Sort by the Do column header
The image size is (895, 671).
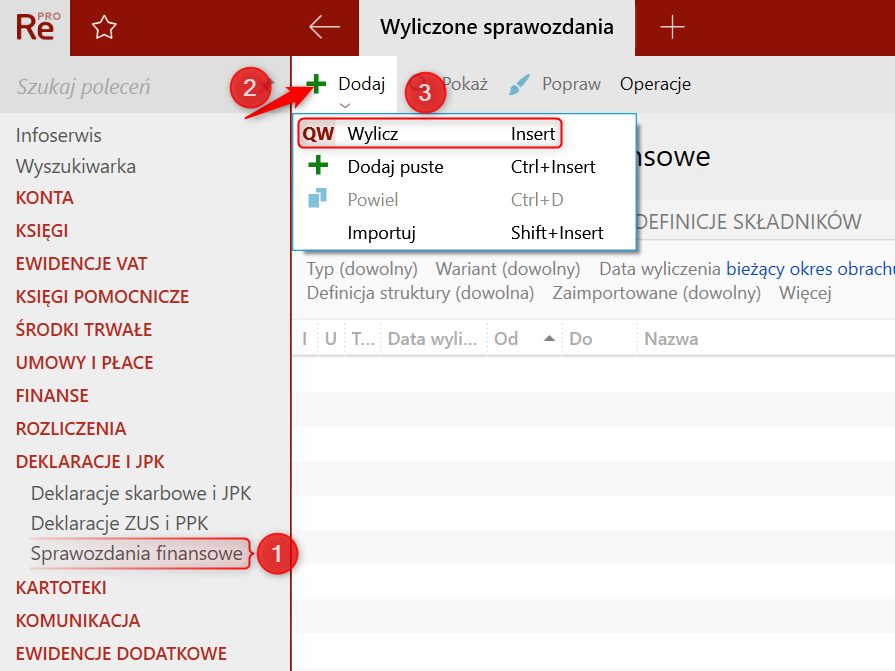click(599, 339)
